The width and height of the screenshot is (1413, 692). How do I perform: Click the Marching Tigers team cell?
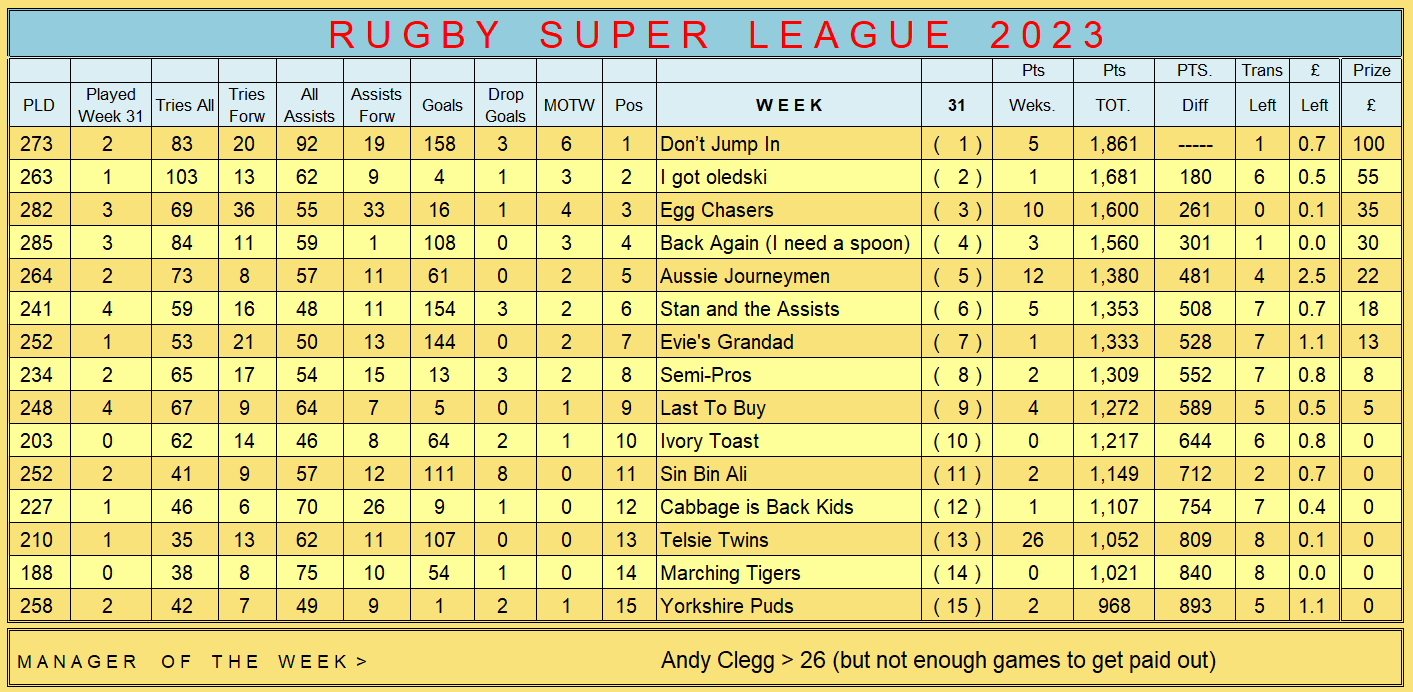[x=789, y=573]
